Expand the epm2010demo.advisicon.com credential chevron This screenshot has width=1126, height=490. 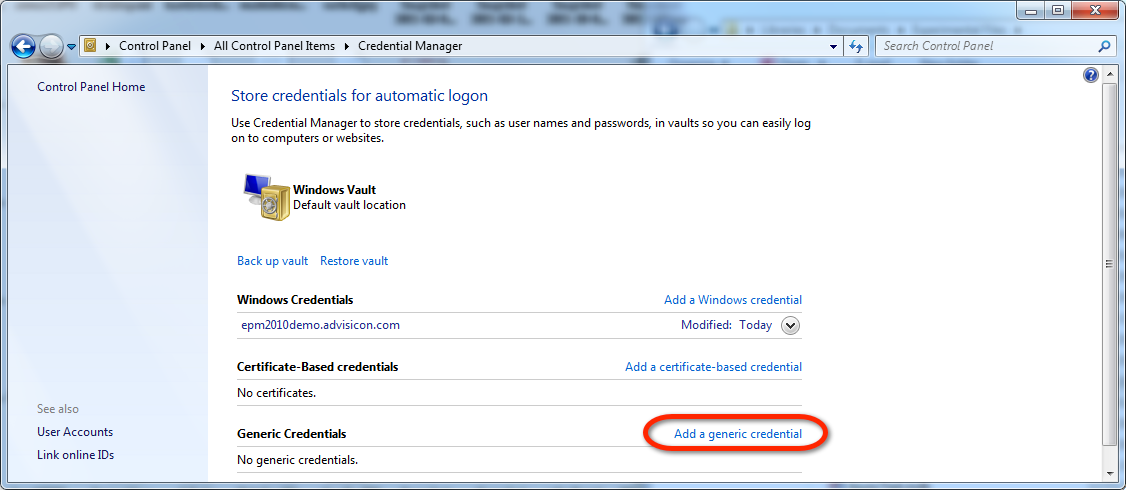point(790,325)
